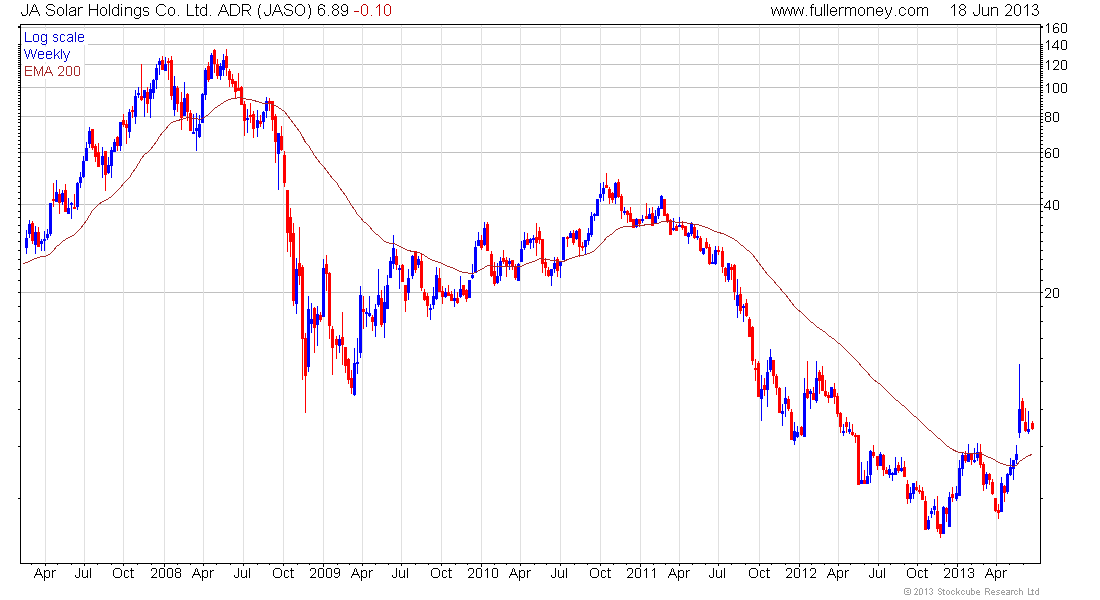The image size is (1100, 600).
Task: Click the red price change -0.10
Action: tap(373, 11)
